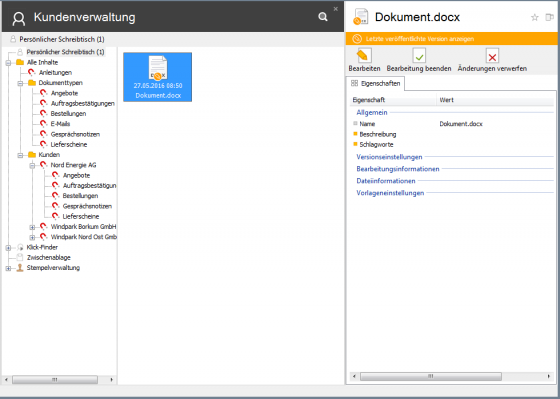Open the Zwischenablage item
Viewport: 560px width, 399px height.
tap(49, 258)
